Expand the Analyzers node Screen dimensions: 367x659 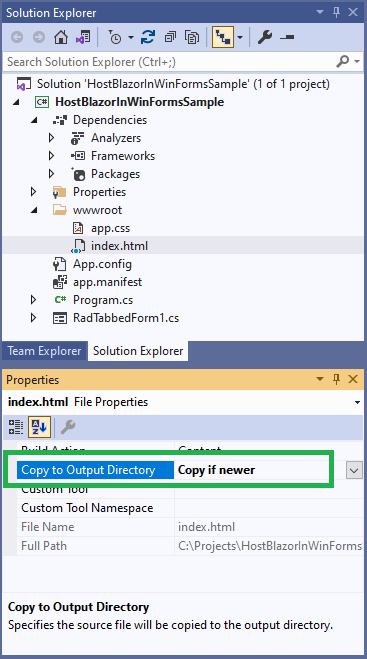[x=51, y=138]
